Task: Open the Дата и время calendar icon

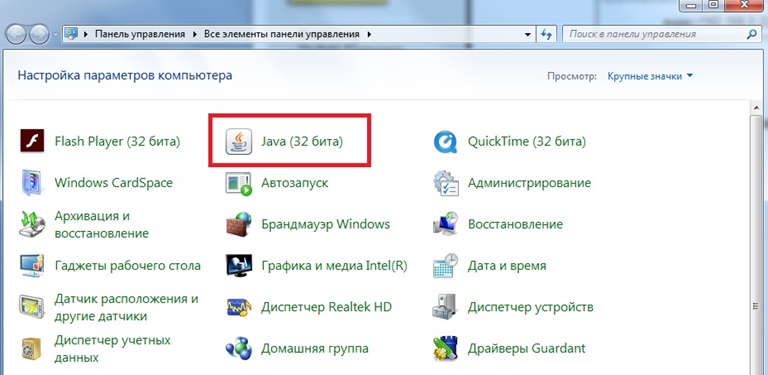Action: (x=446, y=266)
